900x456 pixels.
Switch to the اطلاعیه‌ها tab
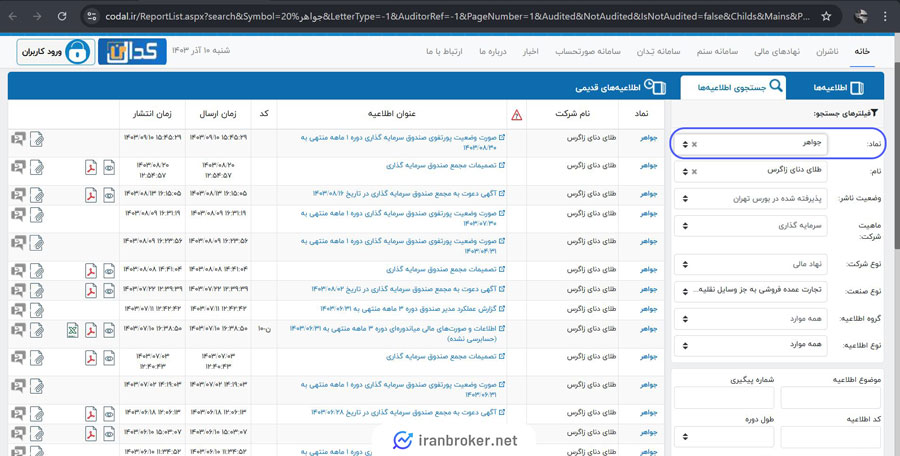pos(838,88)
